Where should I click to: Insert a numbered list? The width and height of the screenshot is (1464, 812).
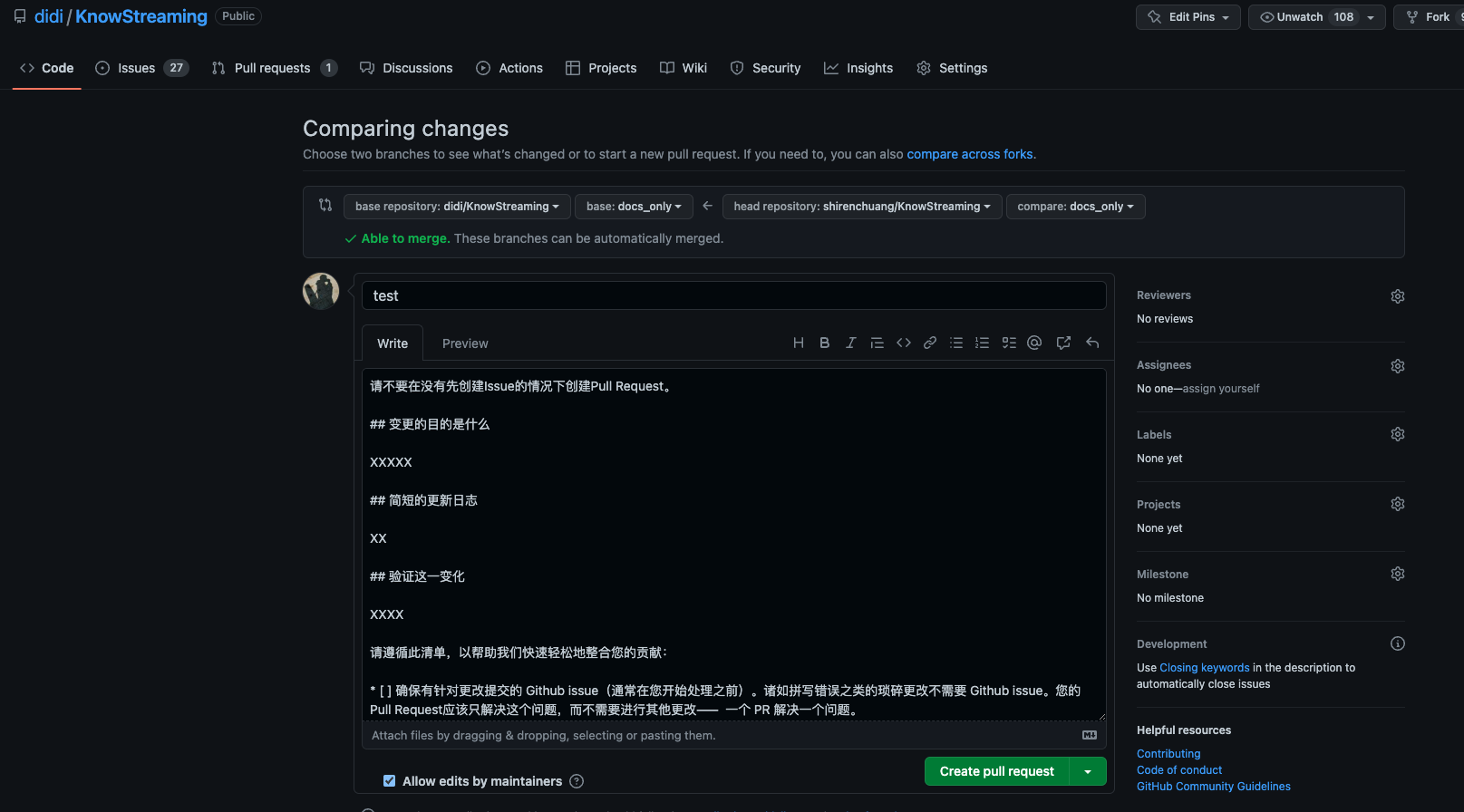point(982,343)
